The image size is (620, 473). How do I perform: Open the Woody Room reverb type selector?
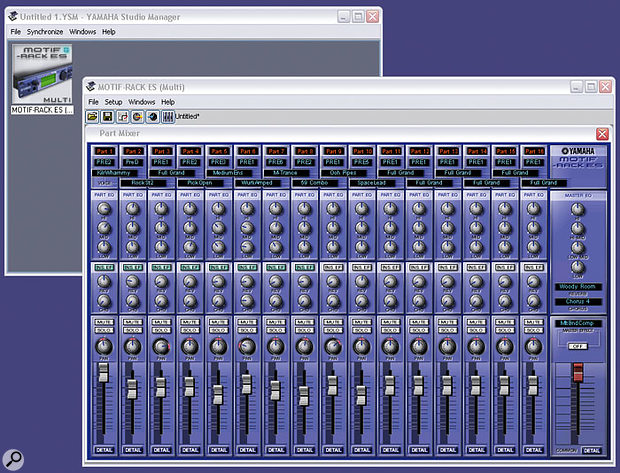(578, 286)
